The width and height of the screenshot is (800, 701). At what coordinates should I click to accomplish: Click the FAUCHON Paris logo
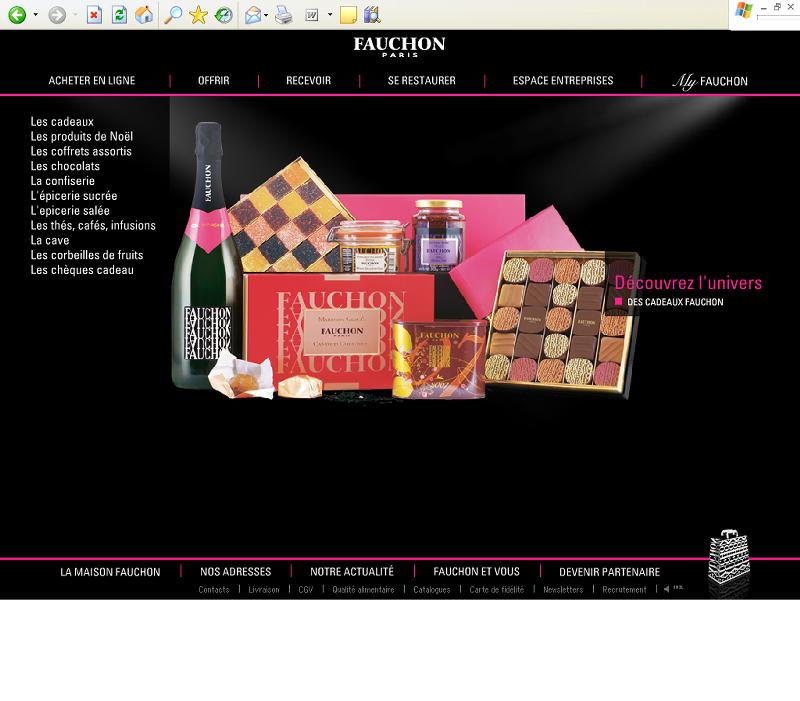coord(399,46)
